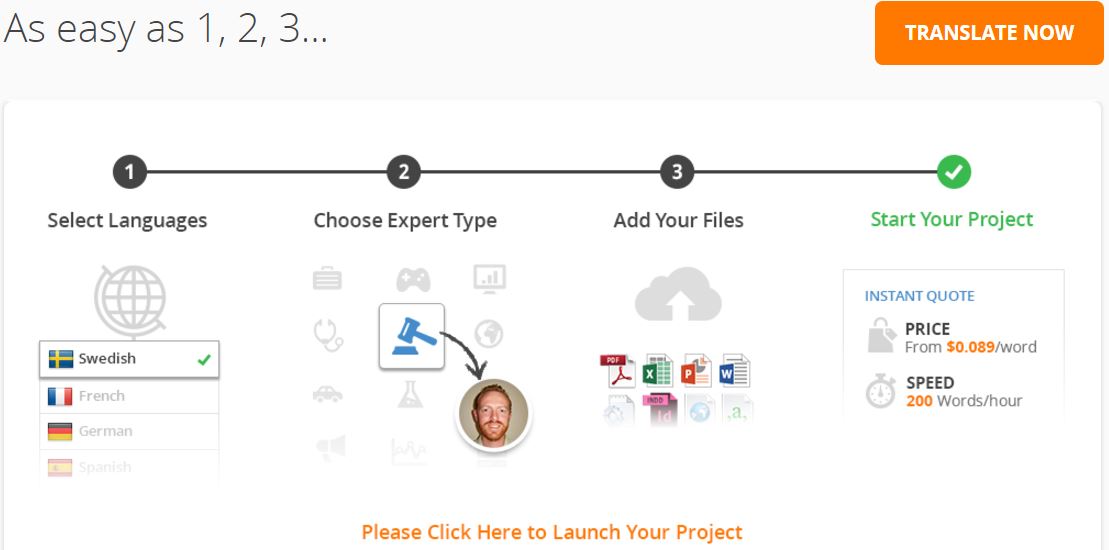Screen dimensions: 1109x550
Task: Click the step 1 circle marker
Action: (x=129, y=172)
